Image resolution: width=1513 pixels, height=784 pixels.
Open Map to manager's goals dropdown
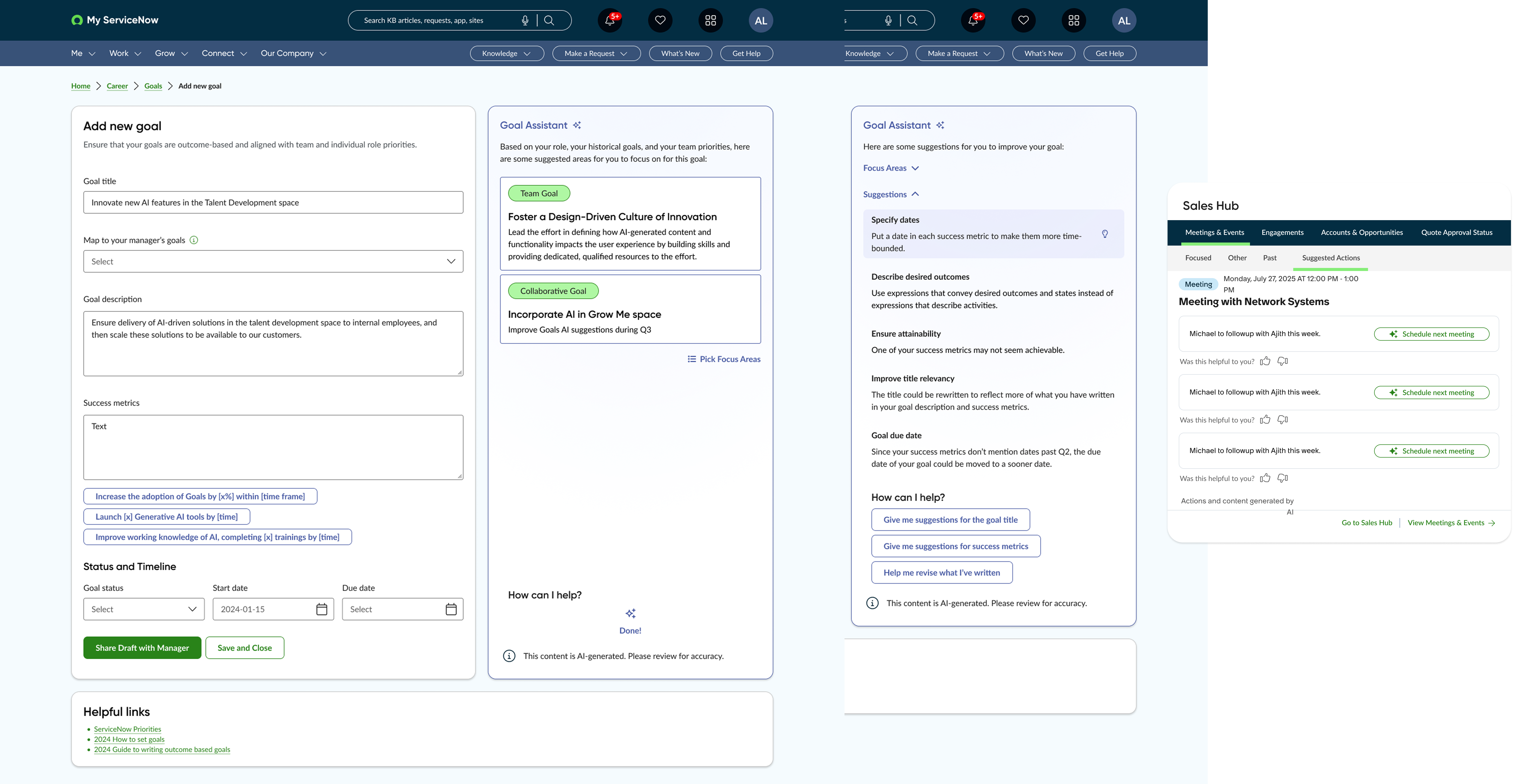[273, 261]
